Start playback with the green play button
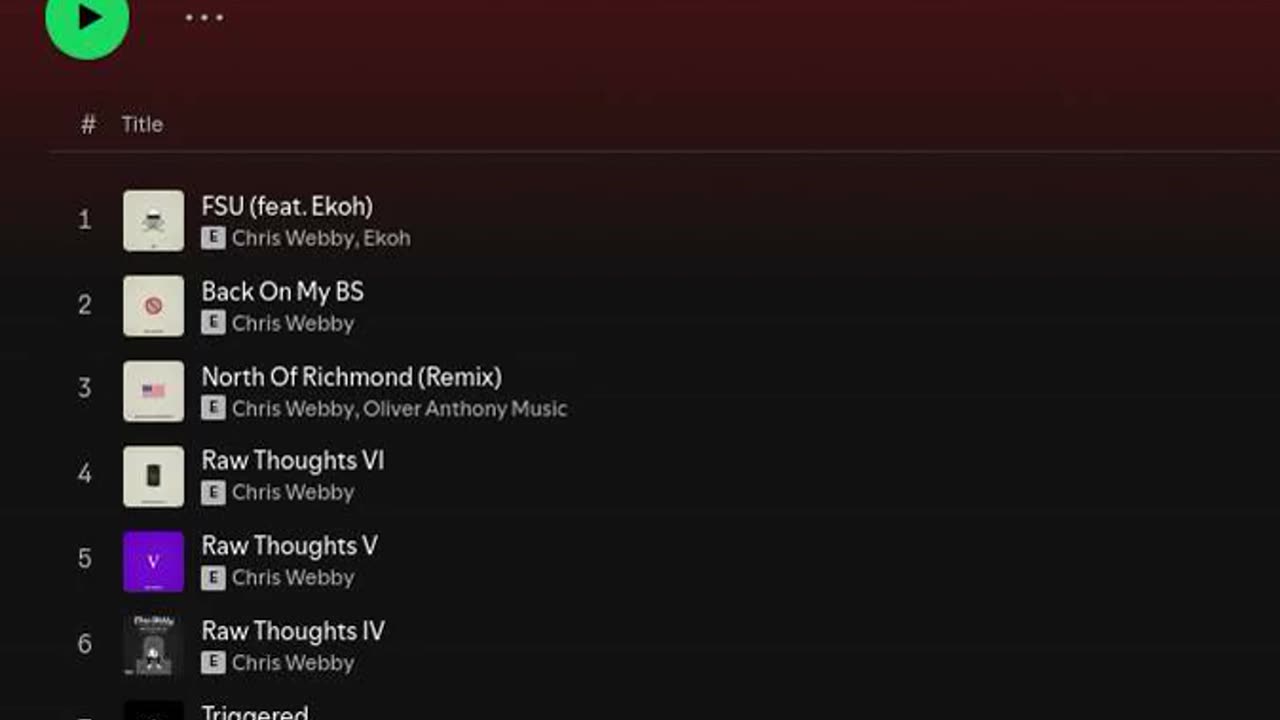 [87, 18]
